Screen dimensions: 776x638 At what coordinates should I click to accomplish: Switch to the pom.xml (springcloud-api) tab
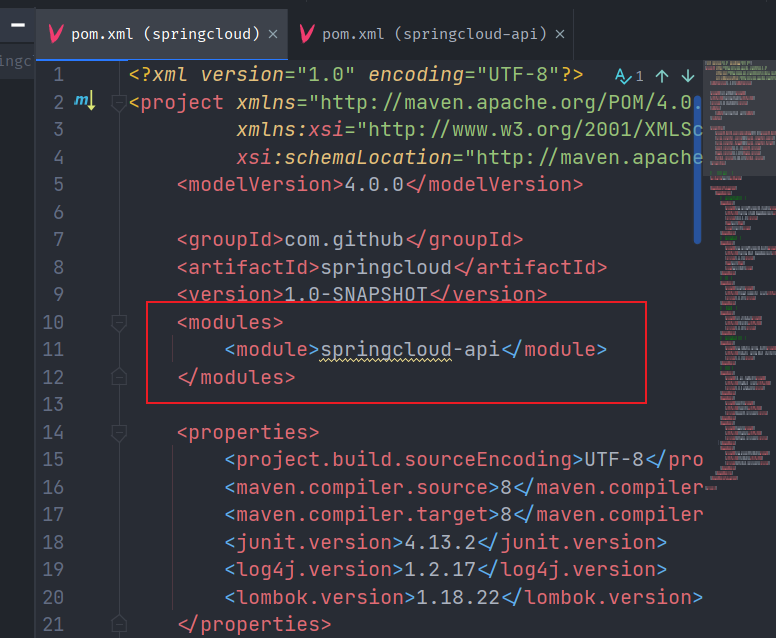click(434, 34)
